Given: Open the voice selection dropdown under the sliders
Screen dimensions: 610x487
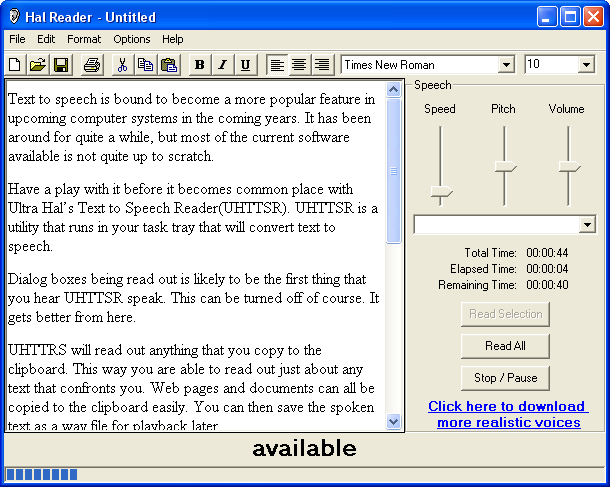Looking at the screenshot, I should [587, 224].
